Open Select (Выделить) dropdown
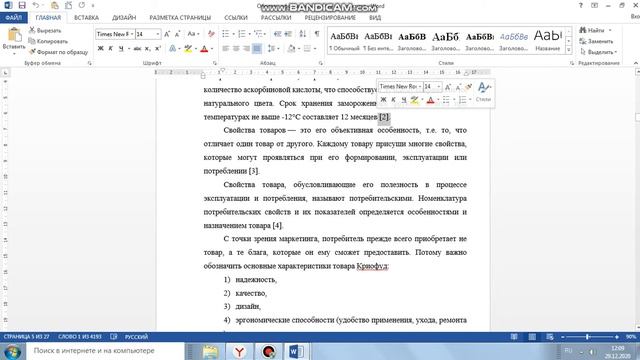The width and height of the screenshot is (640, 360). (598, 52)
